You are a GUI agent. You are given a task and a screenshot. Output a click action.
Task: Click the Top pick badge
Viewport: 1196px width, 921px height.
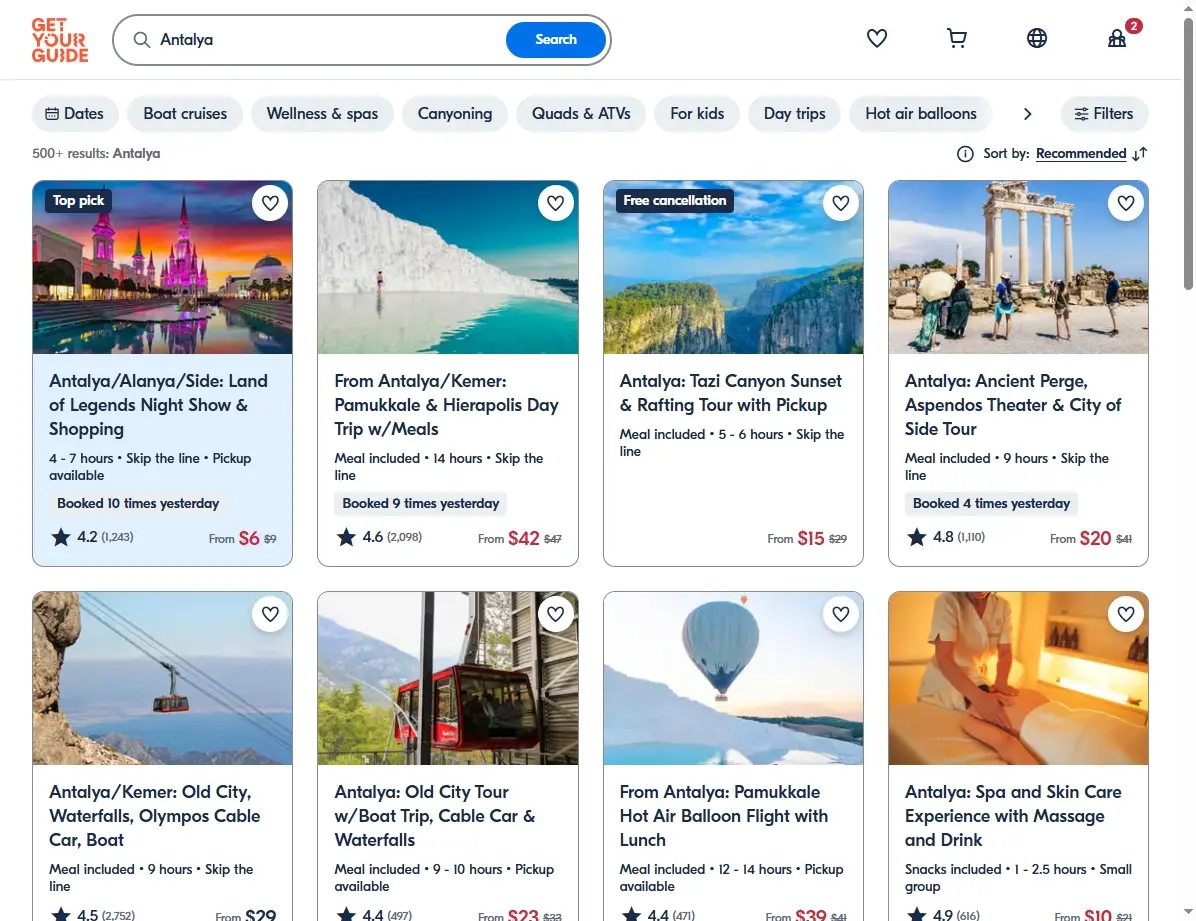(78, 201)
